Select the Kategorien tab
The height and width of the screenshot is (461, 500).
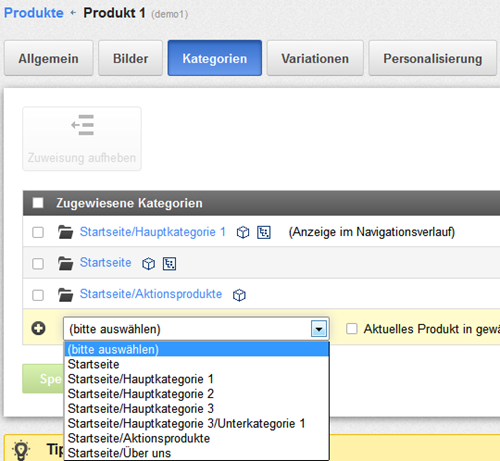tap(215, 58)
